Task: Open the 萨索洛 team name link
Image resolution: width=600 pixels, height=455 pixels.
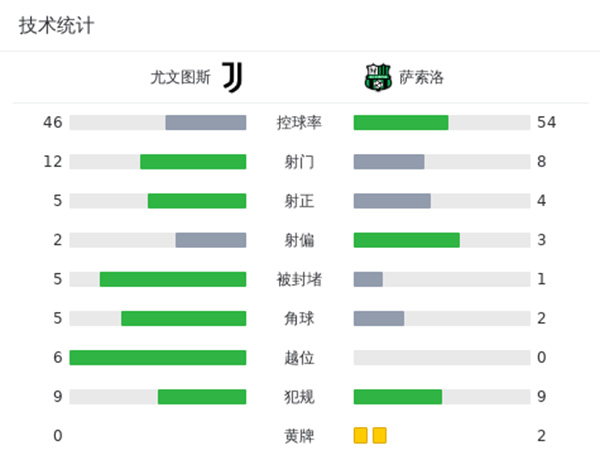Action: tap(421, 77)
